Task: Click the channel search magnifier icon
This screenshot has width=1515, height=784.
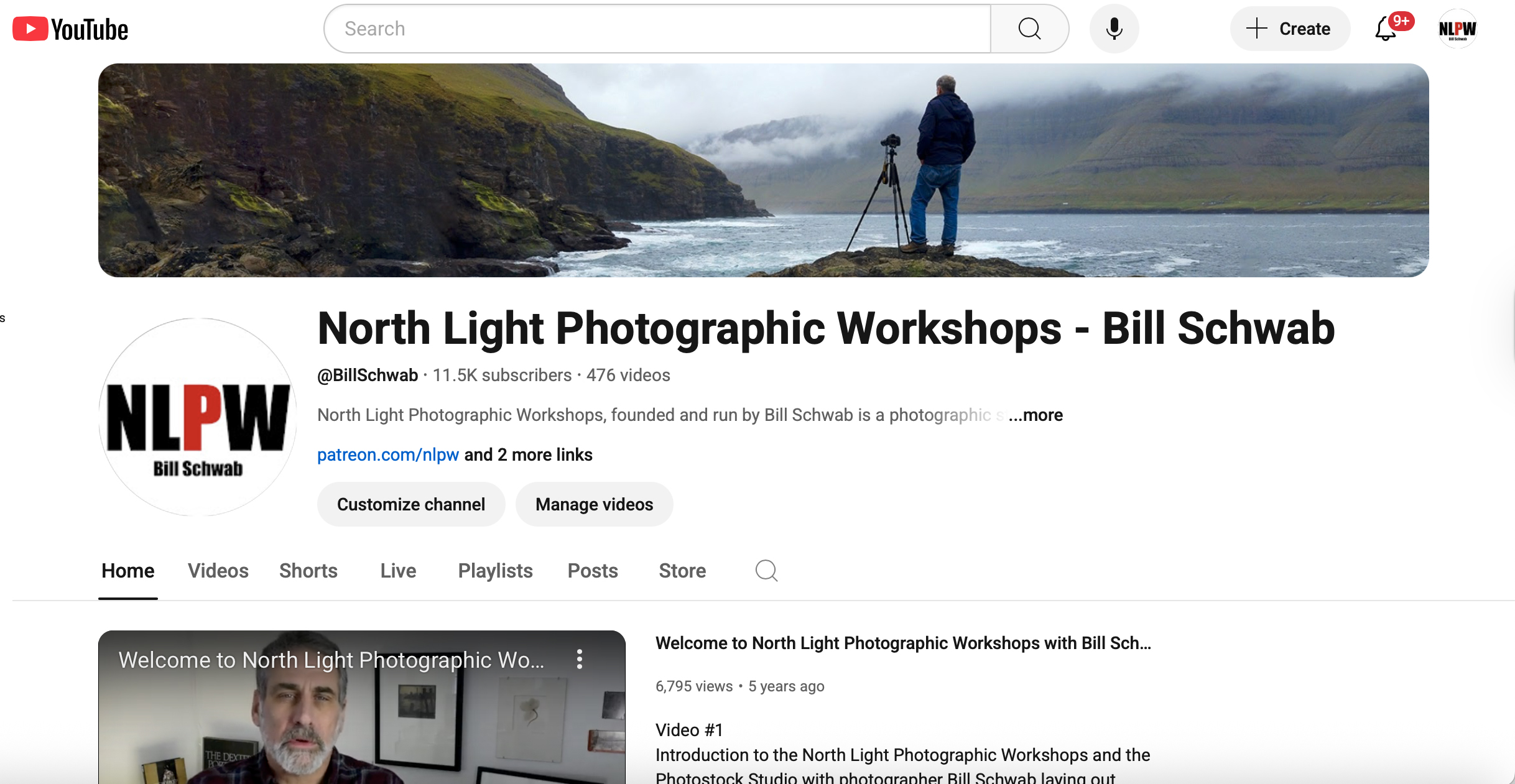Action: [766, 570]
